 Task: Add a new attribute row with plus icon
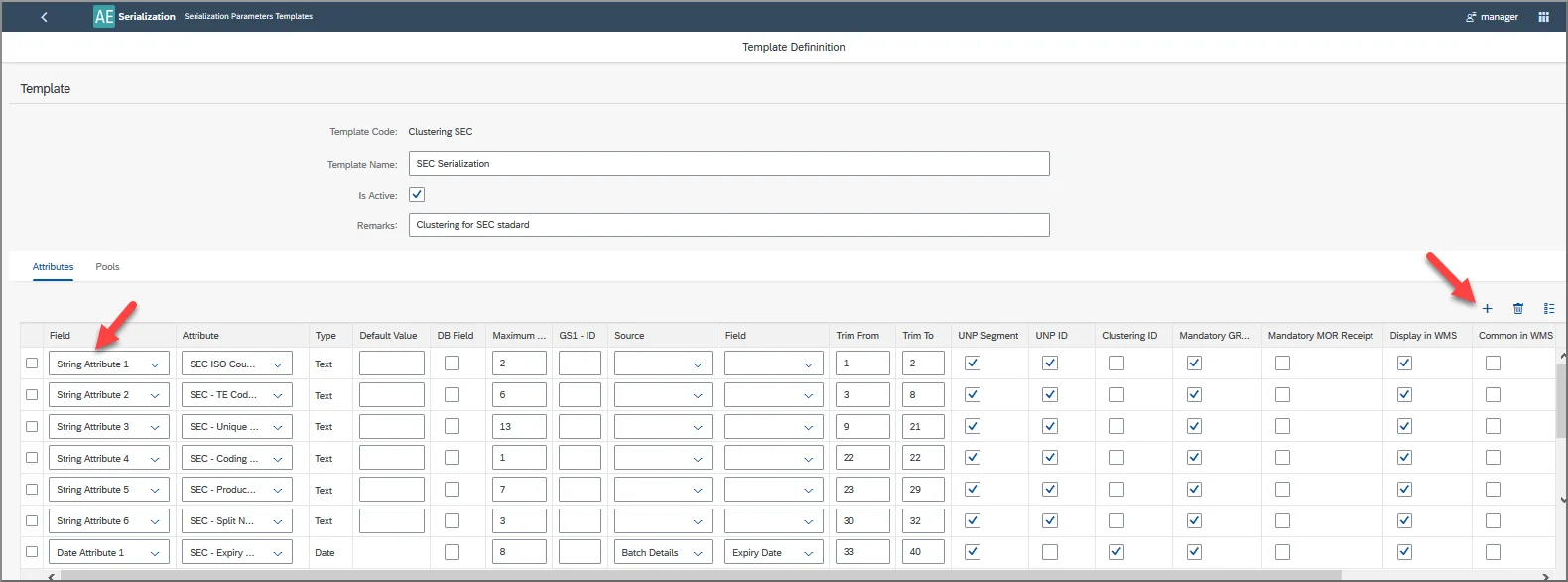coord(1487,309)
